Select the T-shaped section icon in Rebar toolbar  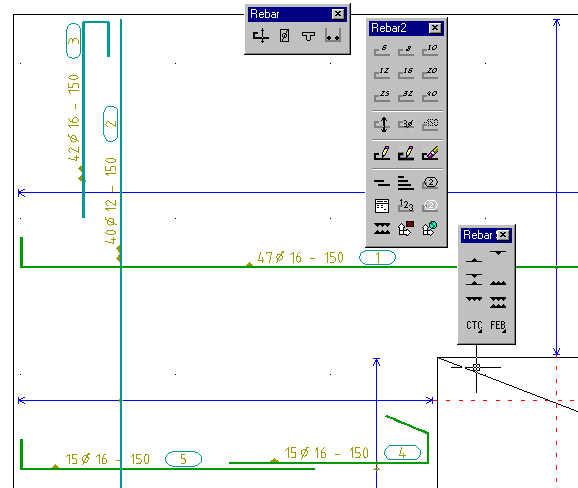(x=308, y=36)
